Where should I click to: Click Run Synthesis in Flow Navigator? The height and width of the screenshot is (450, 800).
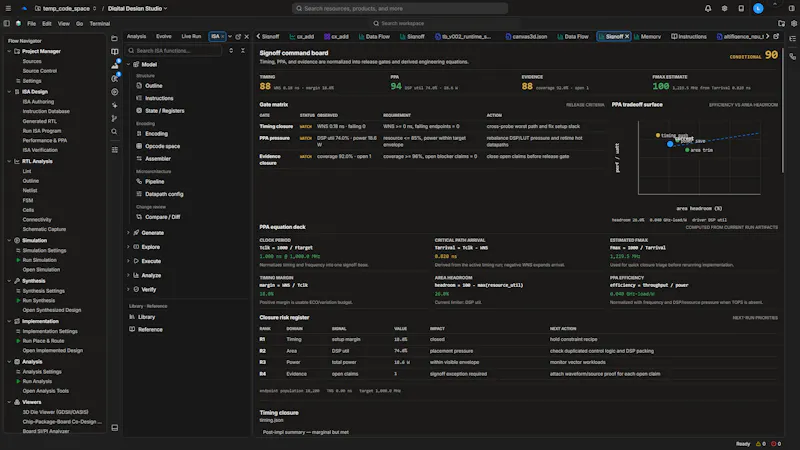[38, 301]
